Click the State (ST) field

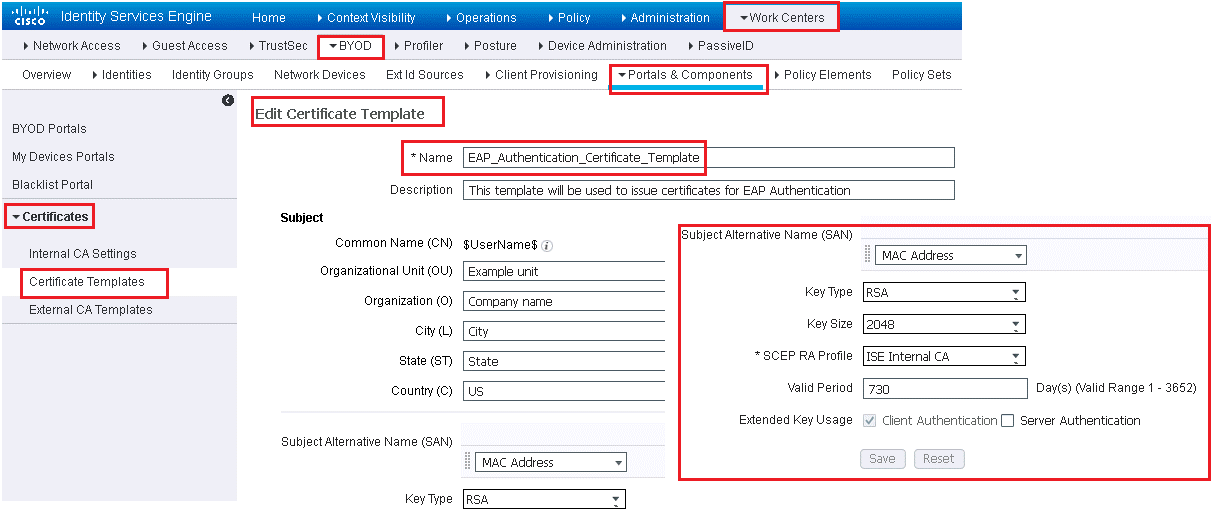click(564, 361)
